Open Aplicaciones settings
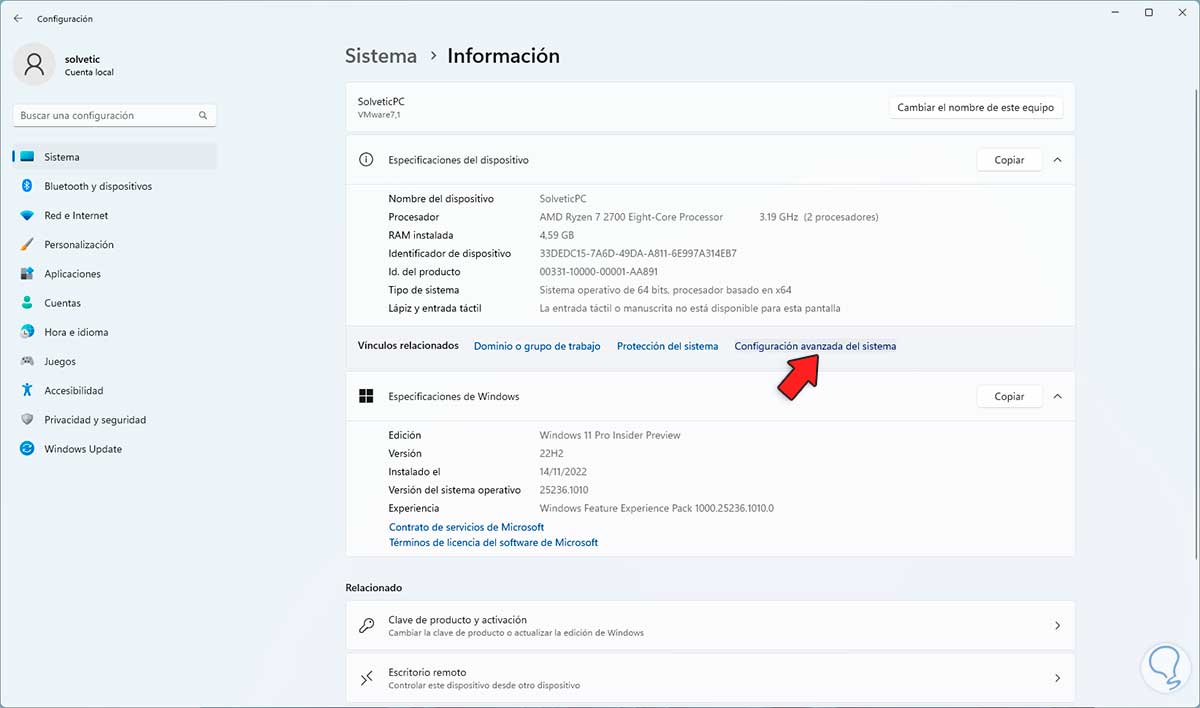The height and width of the screenshot is (708, 1200). point(115,274)
